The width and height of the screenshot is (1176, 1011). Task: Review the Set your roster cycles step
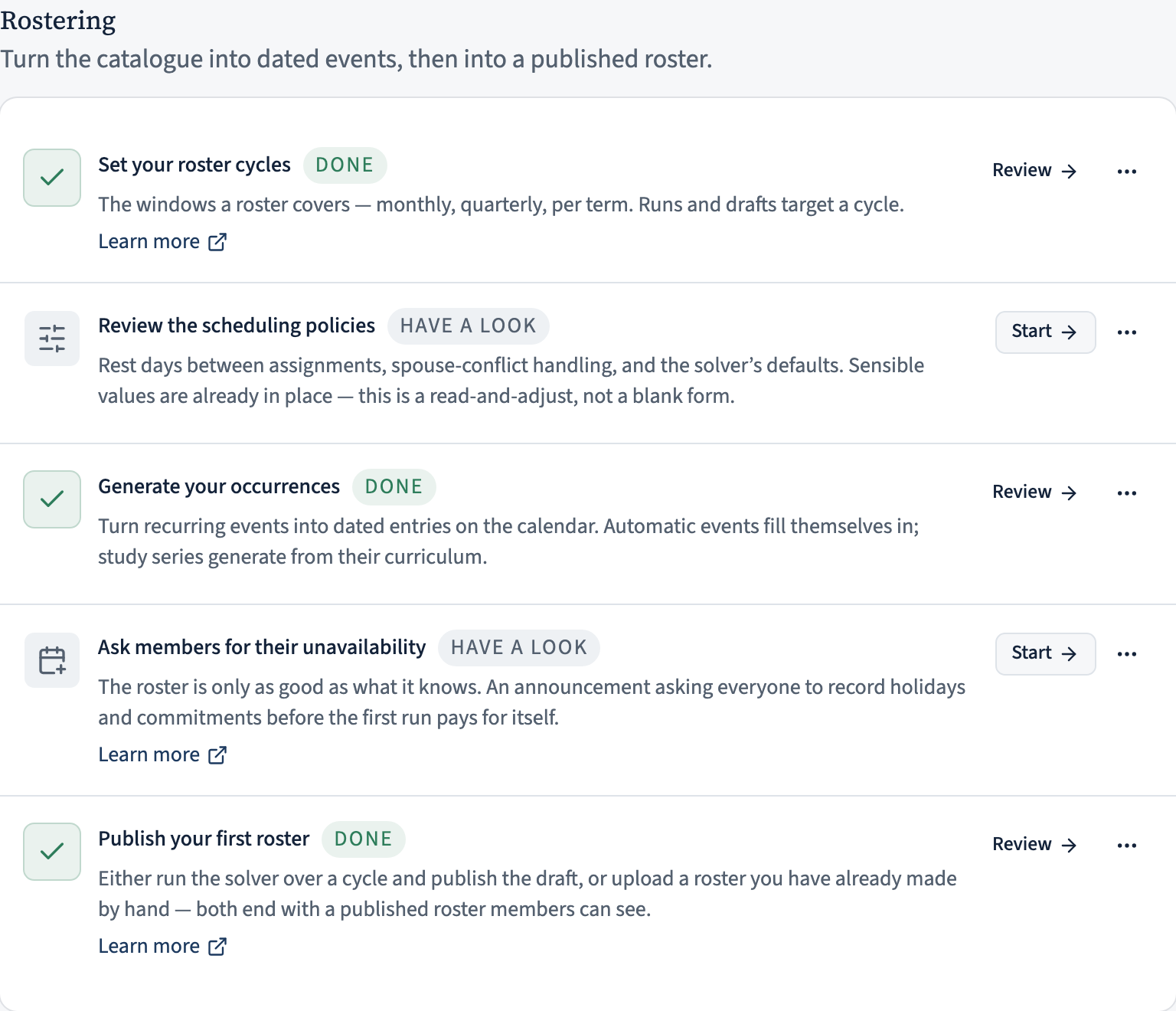1034,171
